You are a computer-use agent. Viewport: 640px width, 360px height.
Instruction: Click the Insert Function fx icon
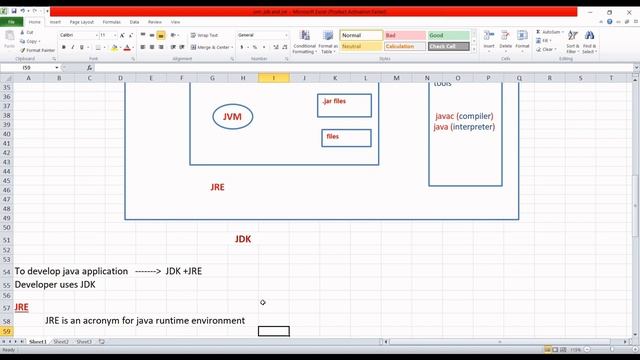(x=89, y=68)
